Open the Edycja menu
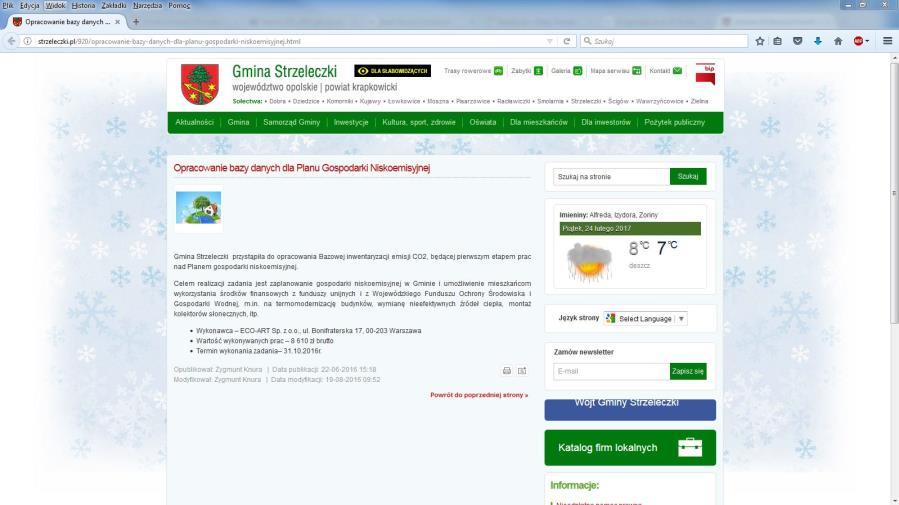899x505 pixels. point(29,5)
